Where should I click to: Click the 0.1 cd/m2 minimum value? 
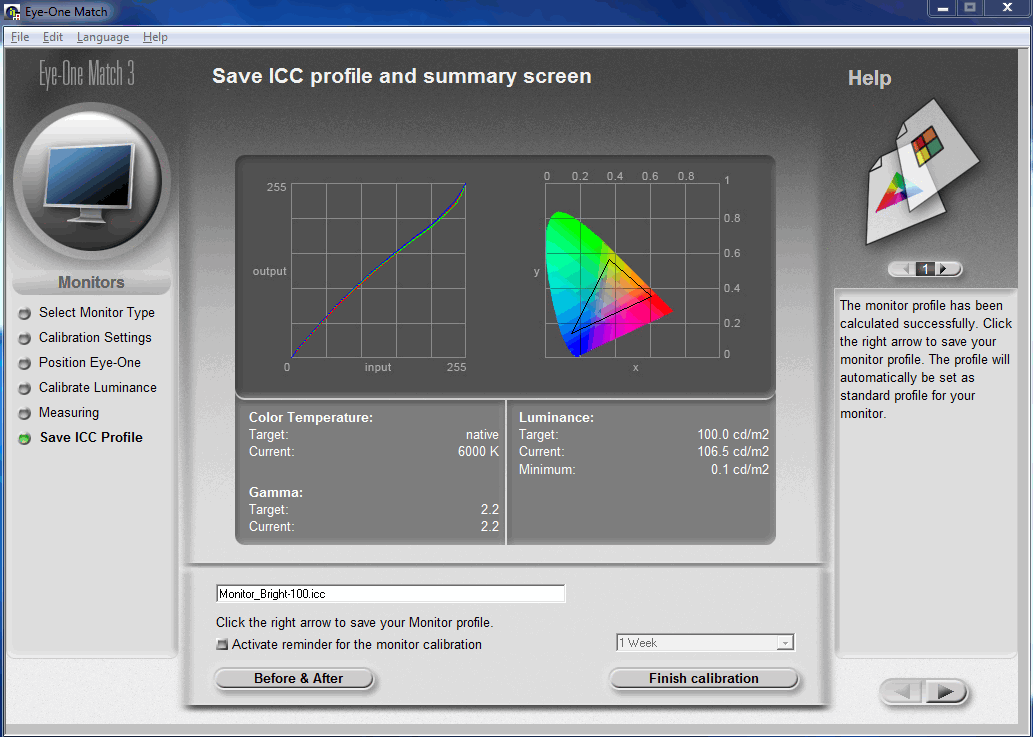click(740, 470)
